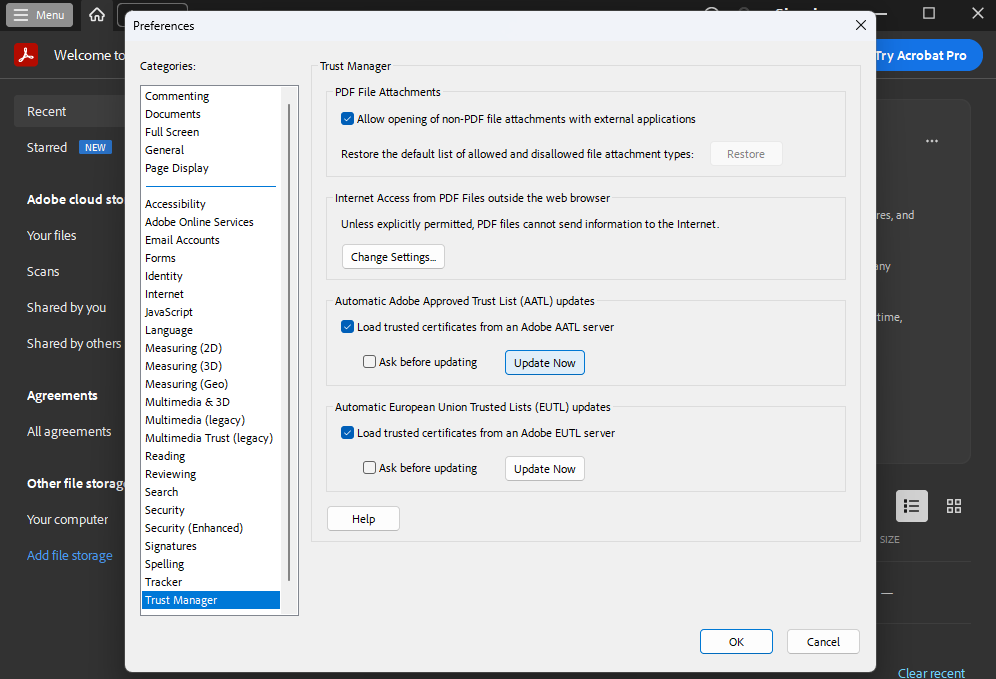
Task: Choose the Signatures category
Action: [x=171, y=546]
